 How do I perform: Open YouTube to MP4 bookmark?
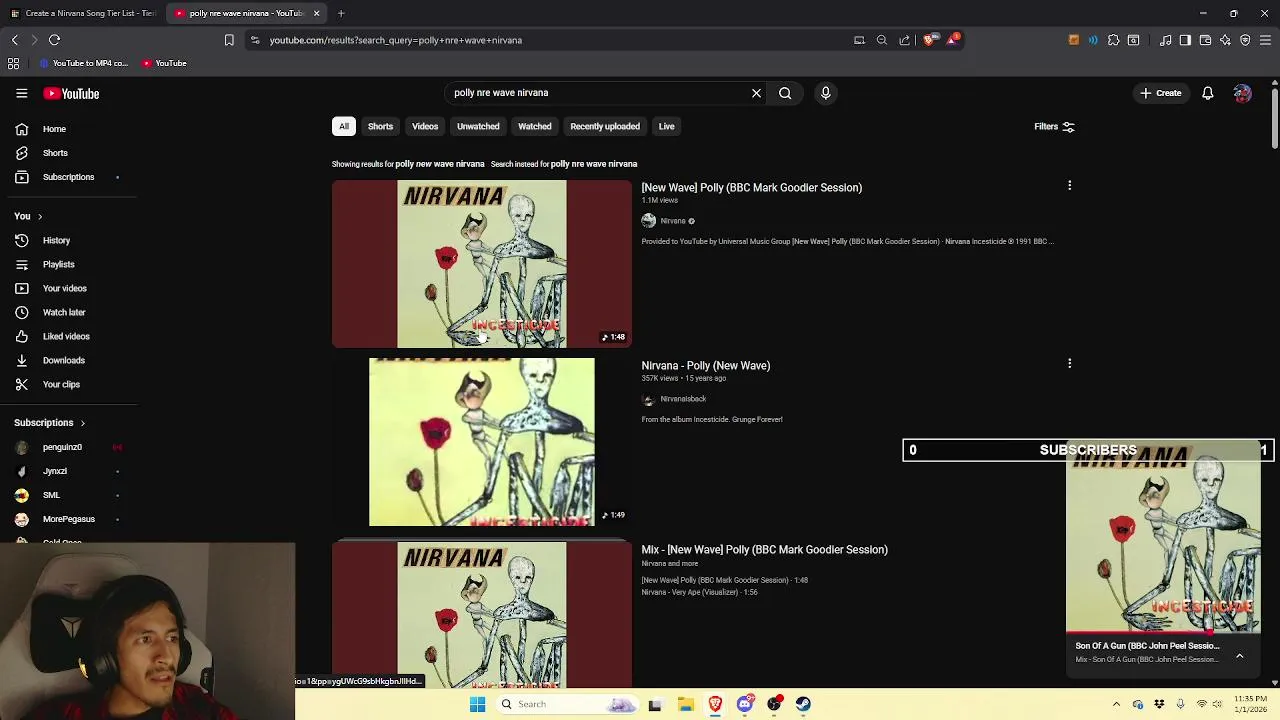click(x=84, y=63)
